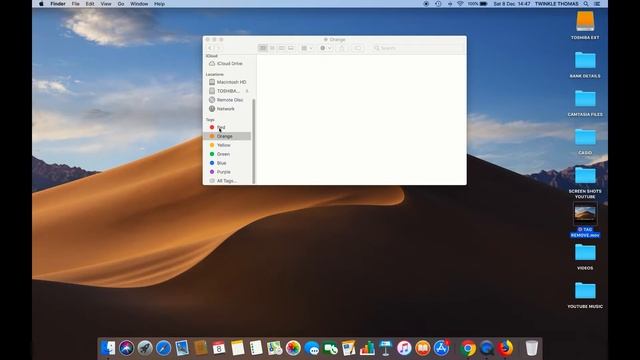Open the View menu
640x360 pixels.
point(106,4)
